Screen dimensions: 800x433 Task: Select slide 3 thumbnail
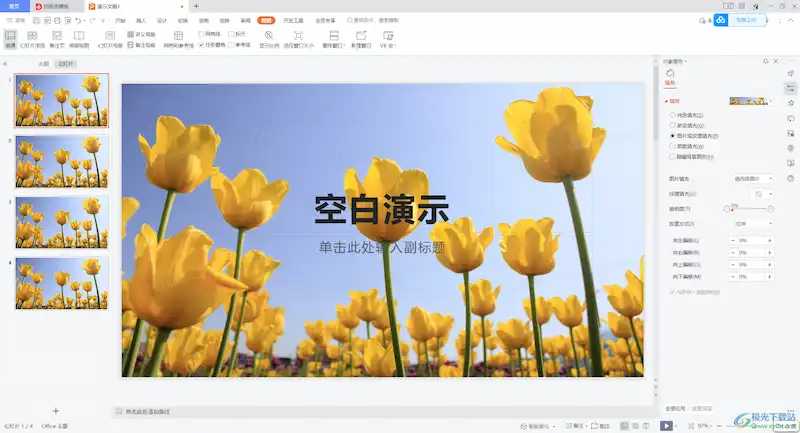[x=62, y=222]
